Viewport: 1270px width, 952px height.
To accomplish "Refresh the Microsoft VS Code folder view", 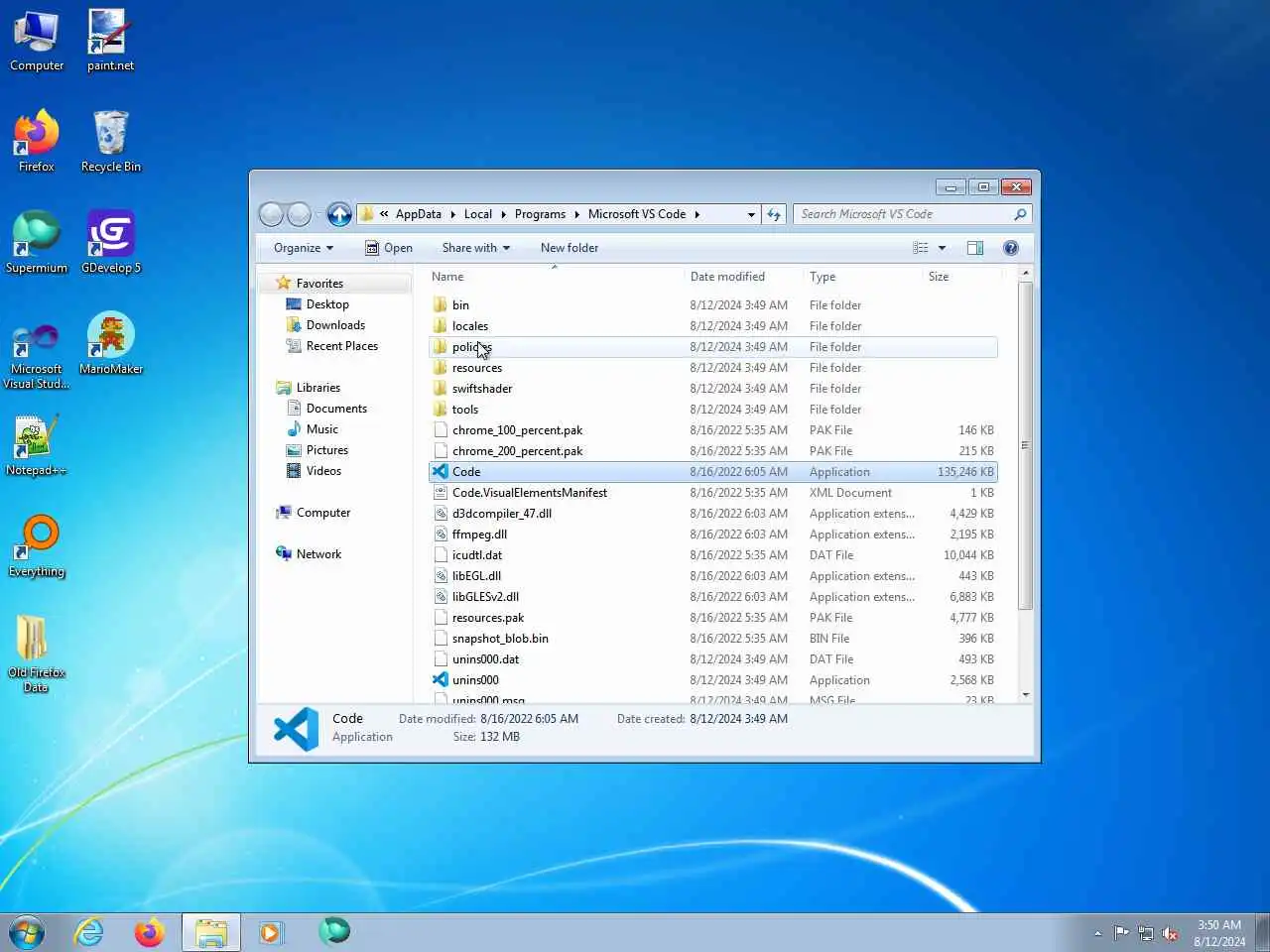I will pos(774,214).
